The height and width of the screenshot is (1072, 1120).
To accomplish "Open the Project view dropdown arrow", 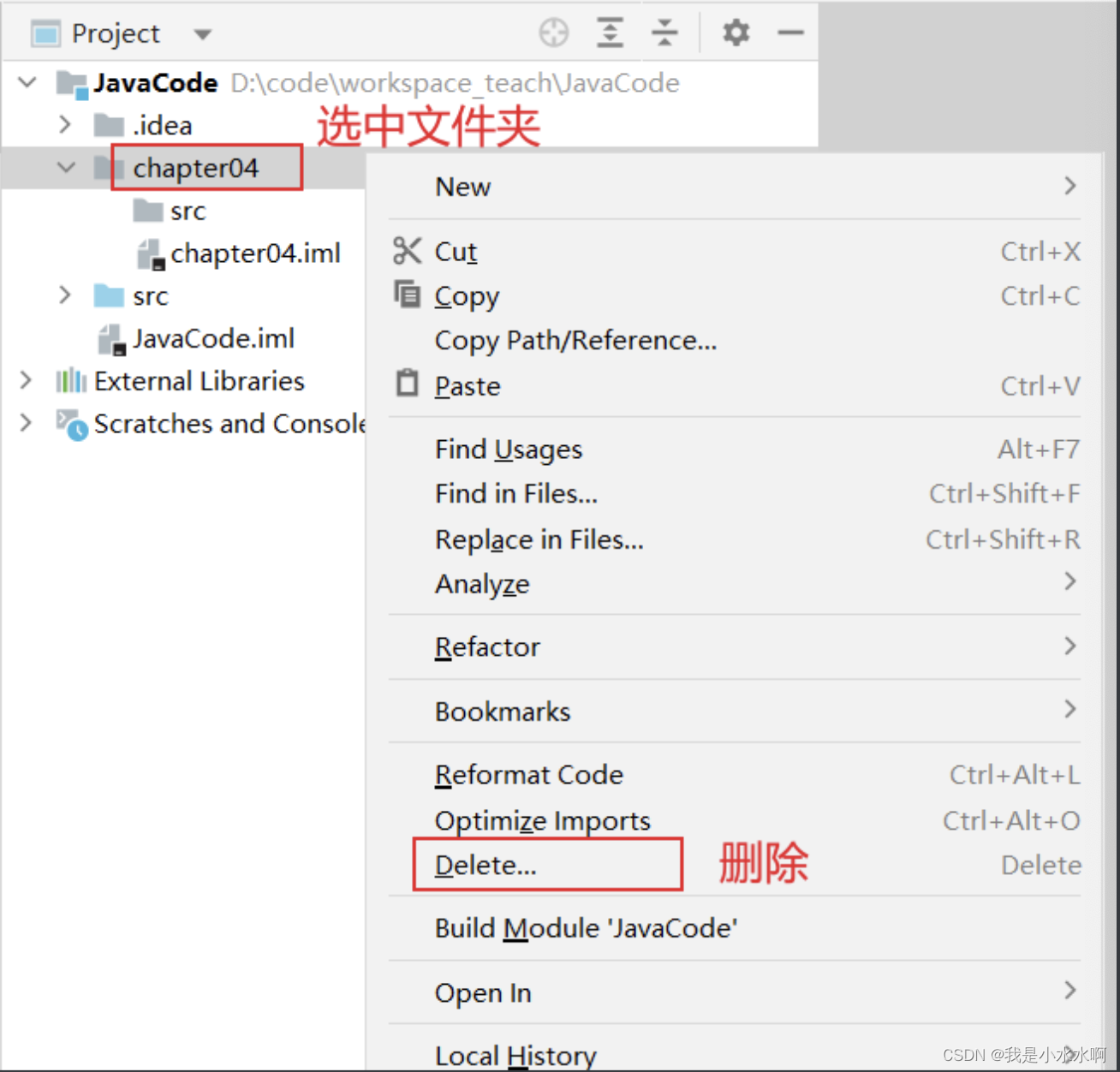I will point(202,35).
